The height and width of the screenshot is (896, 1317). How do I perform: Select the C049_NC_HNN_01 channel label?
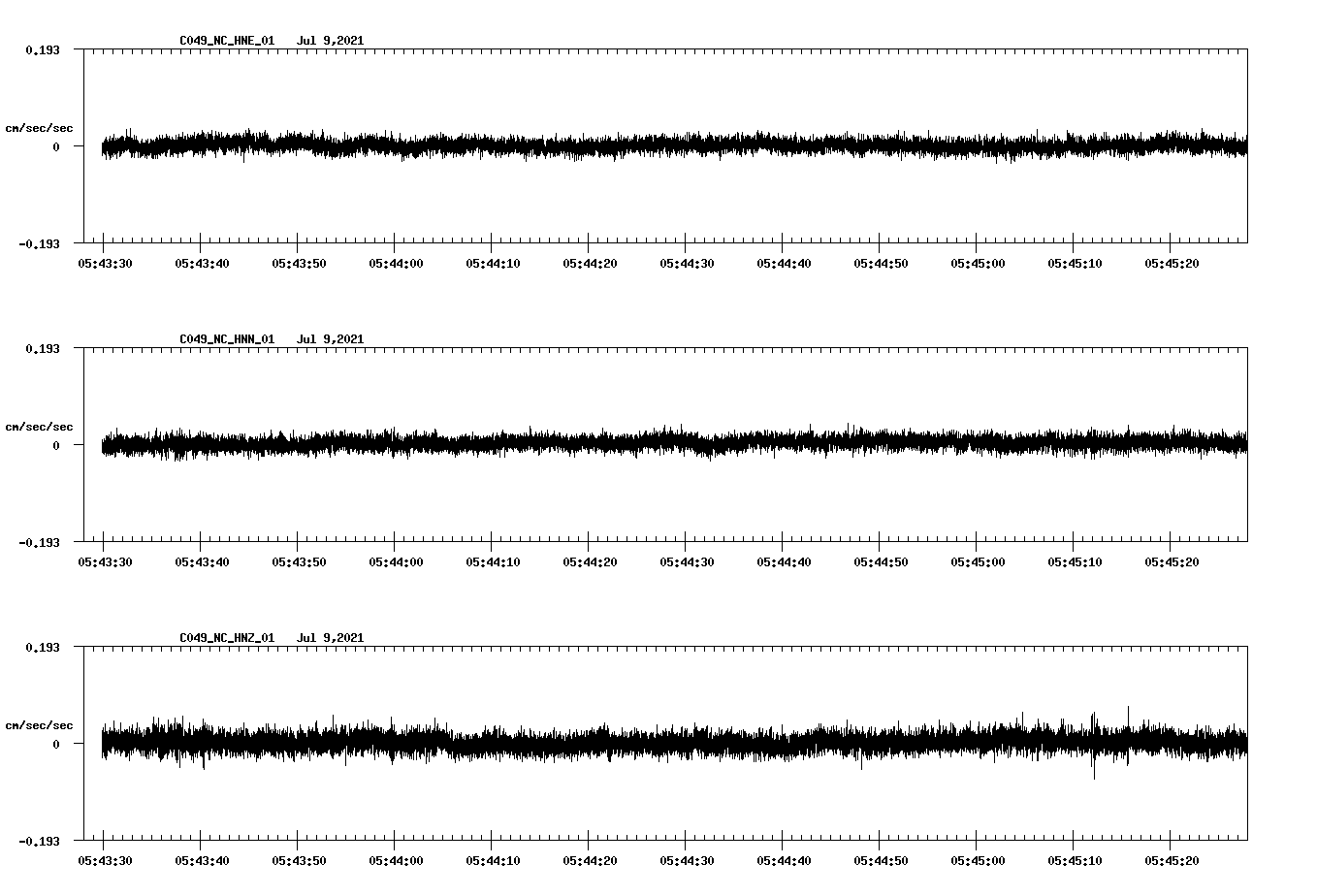(x=225, y=338)
